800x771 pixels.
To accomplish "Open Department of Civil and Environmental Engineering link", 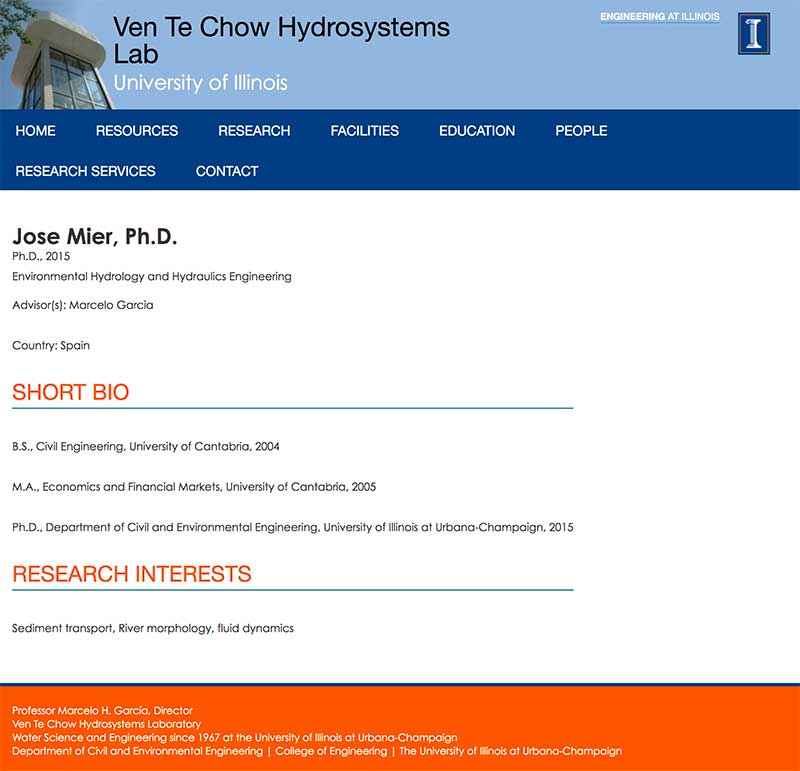I will point(137,751).
